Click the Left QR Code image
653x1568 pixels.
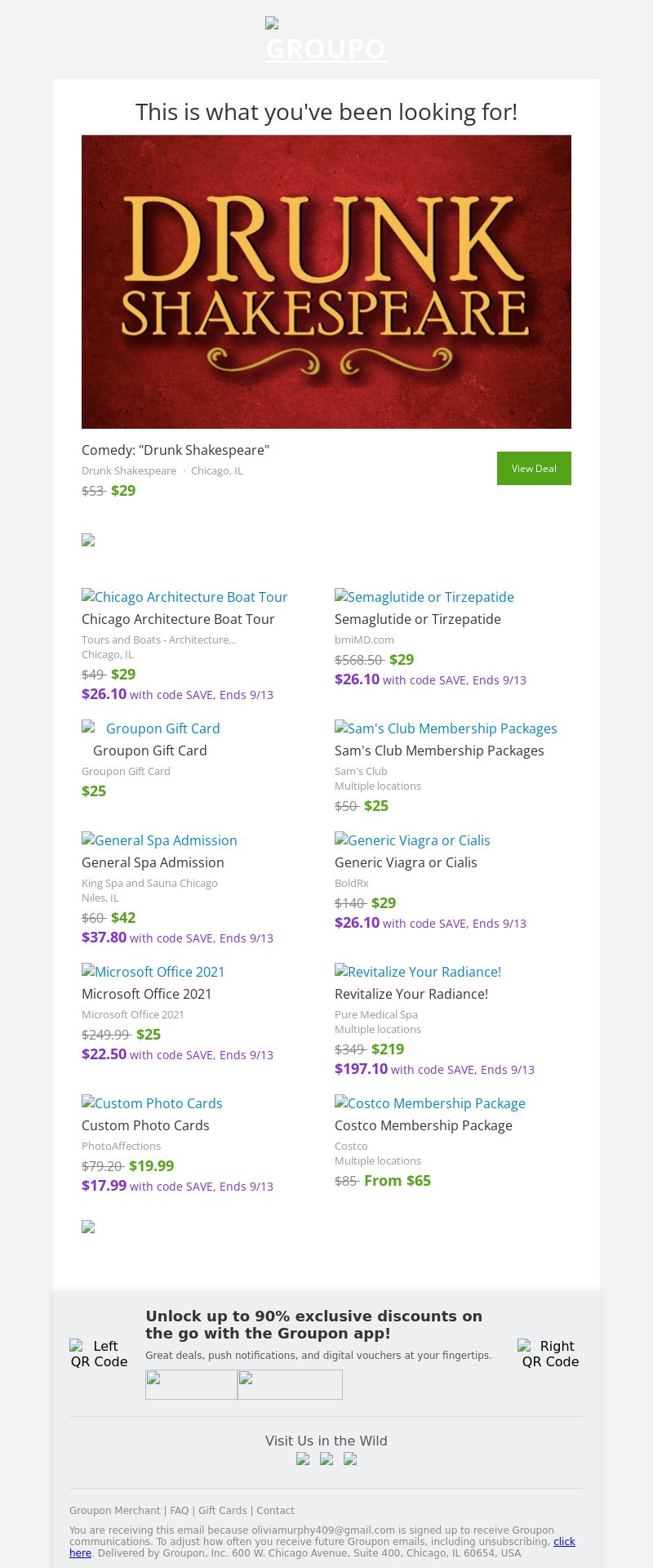click(99, 1353)
